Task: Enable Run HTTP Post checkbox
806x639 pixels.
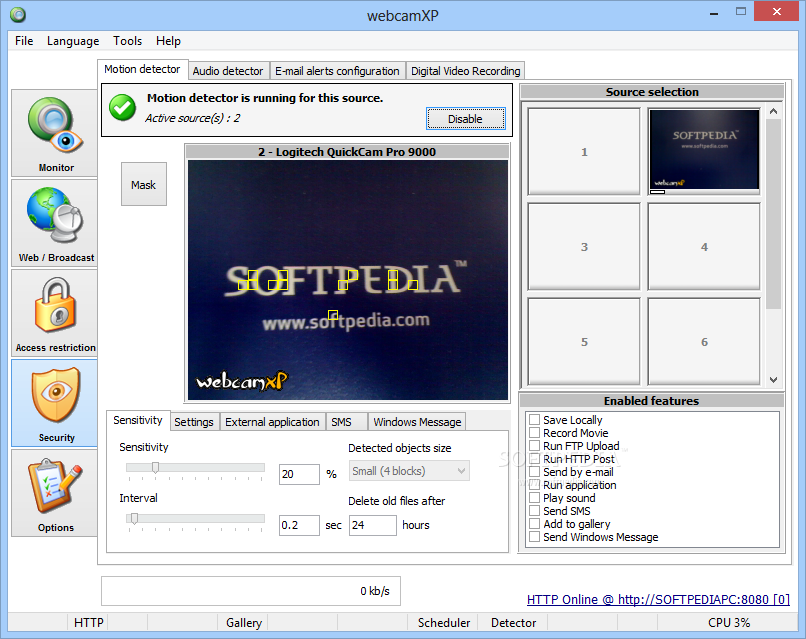Action: [535, 459]
